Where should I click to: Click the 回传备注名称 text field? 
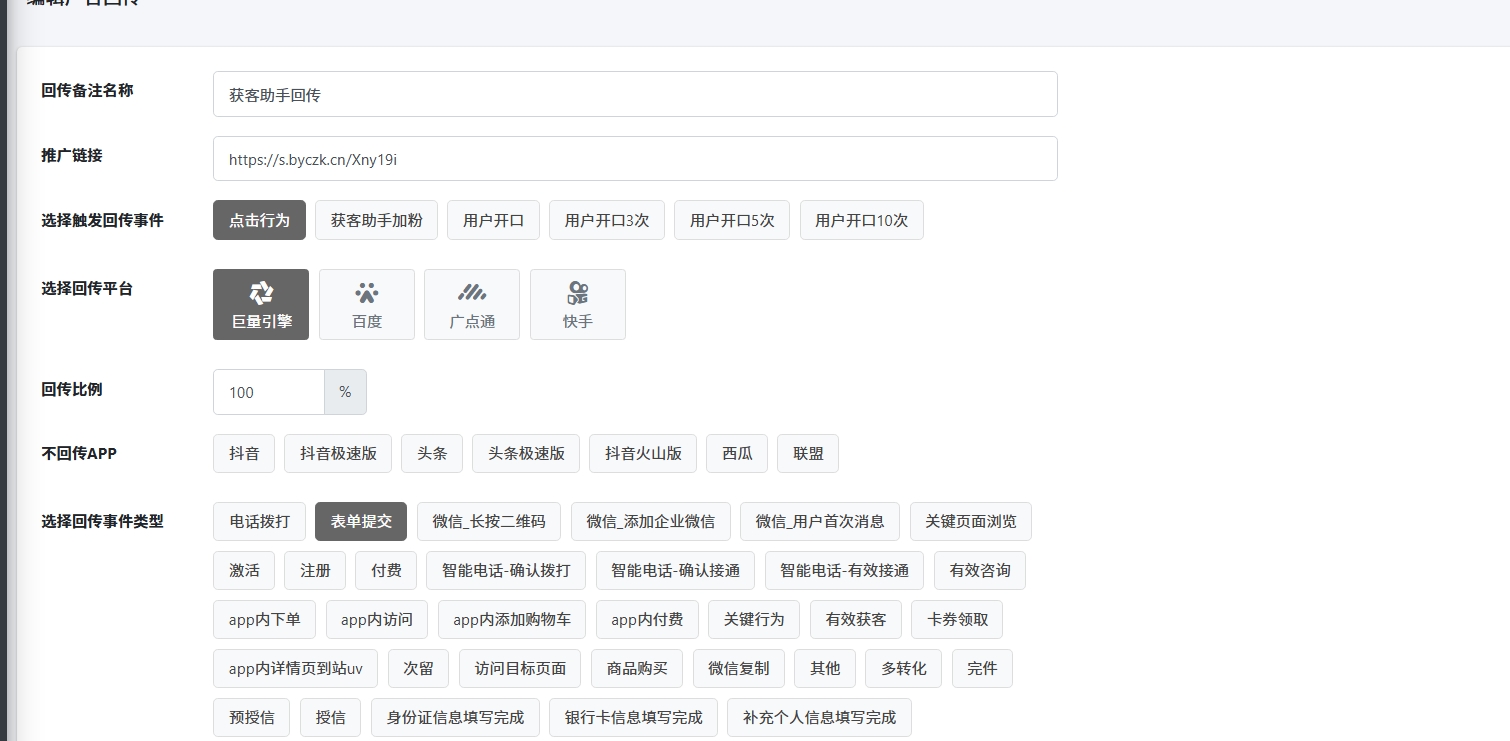click(x=635, y=94)
